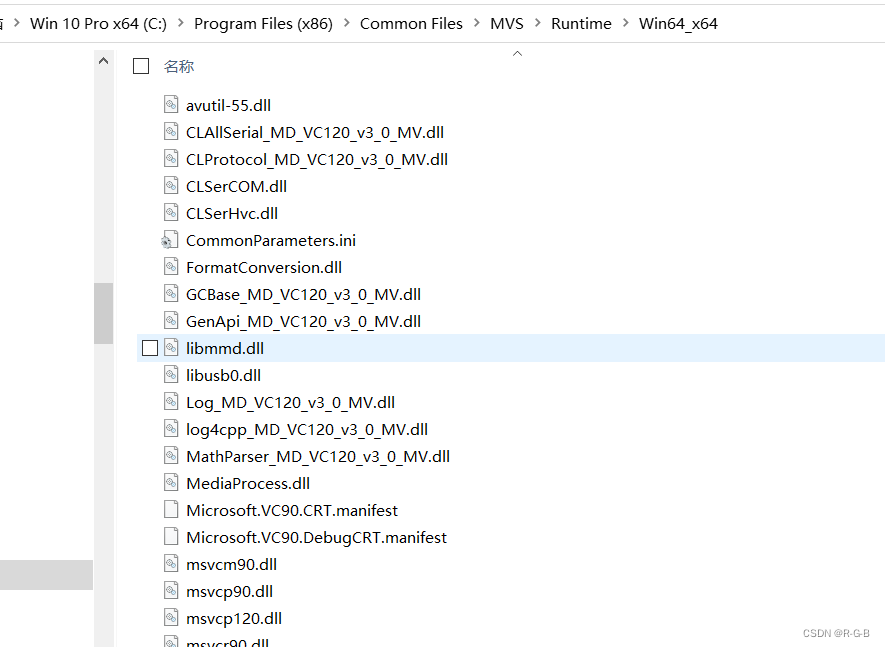Select the CLSerHvc.dll file name
The height and width of the screenshot is (647, 885).
point(231,213)
